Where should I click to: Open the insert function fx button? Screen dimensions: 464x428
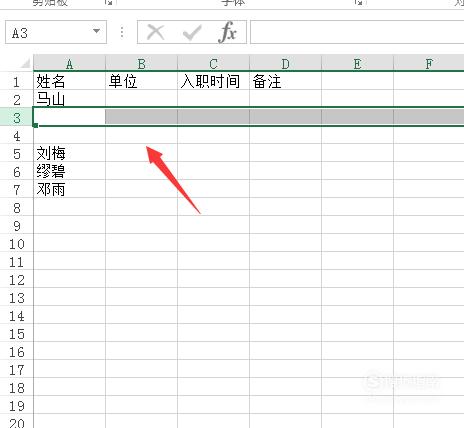228,32
